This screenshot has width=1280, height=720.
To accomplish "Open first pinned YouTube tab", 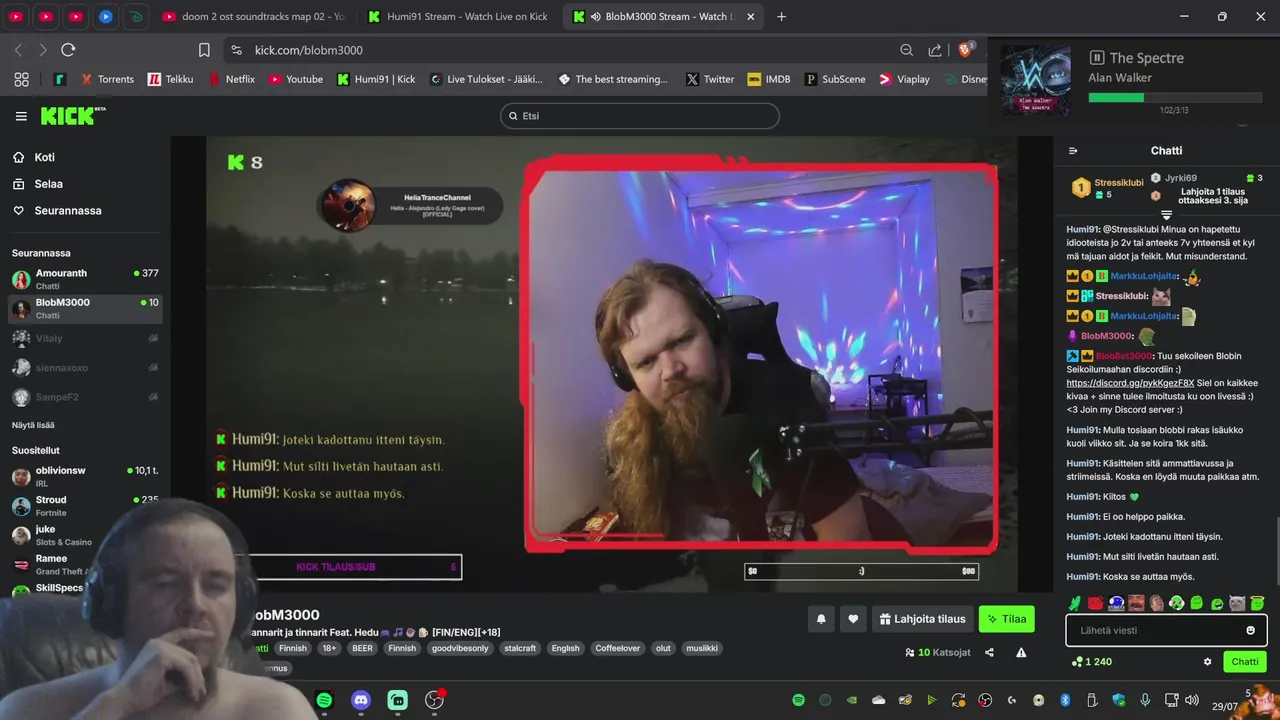I will (x=15, y=17).
